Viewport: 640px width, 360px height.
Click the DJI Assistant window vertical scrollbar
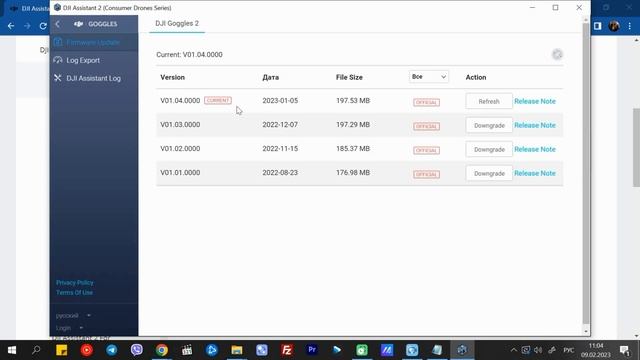586,173
